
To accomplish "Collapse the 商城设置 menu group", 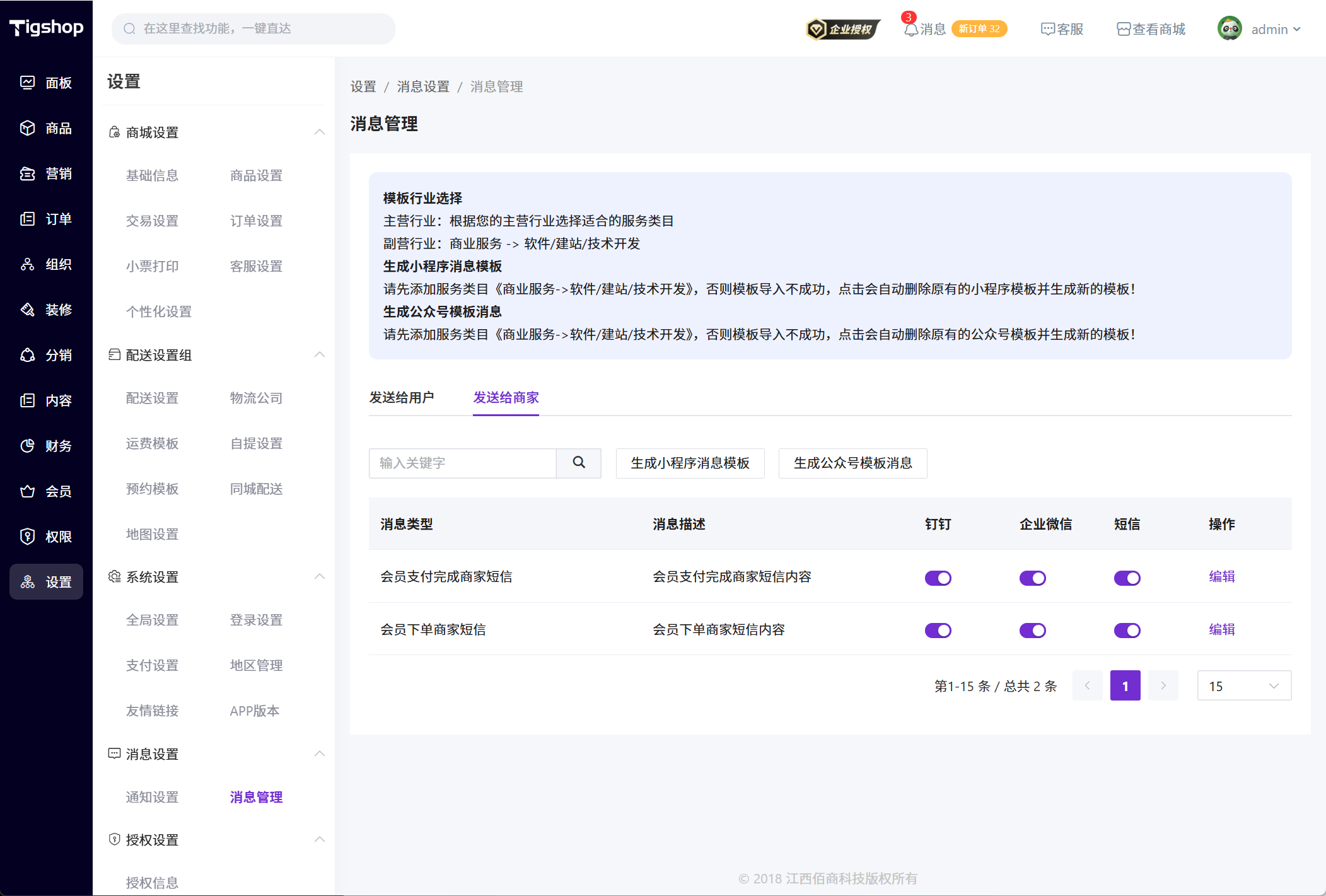I will [319, 132].
